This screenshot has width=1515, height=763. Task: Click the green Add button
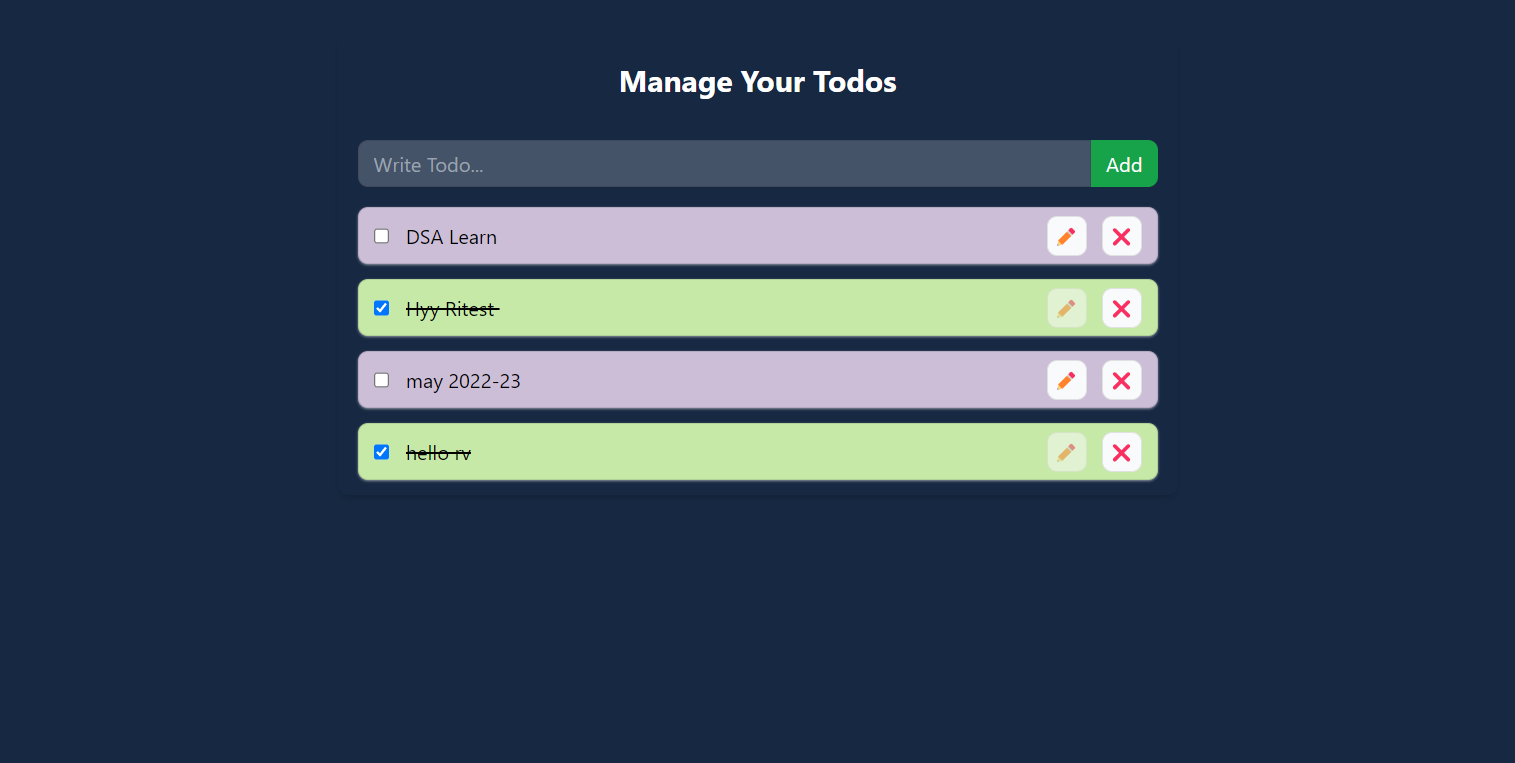click(1124, 164)
